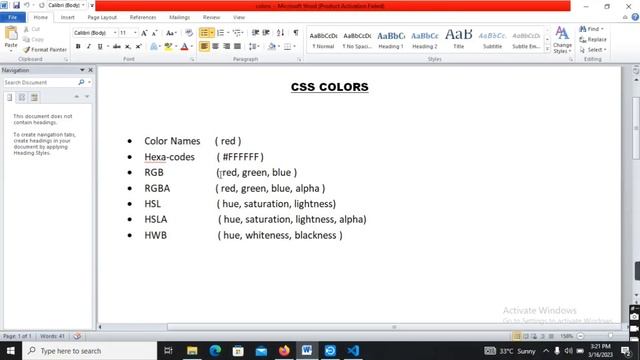Viewport: 640px width, 360px height.
Task: Click the Paste icon
Action: [11, 34]
